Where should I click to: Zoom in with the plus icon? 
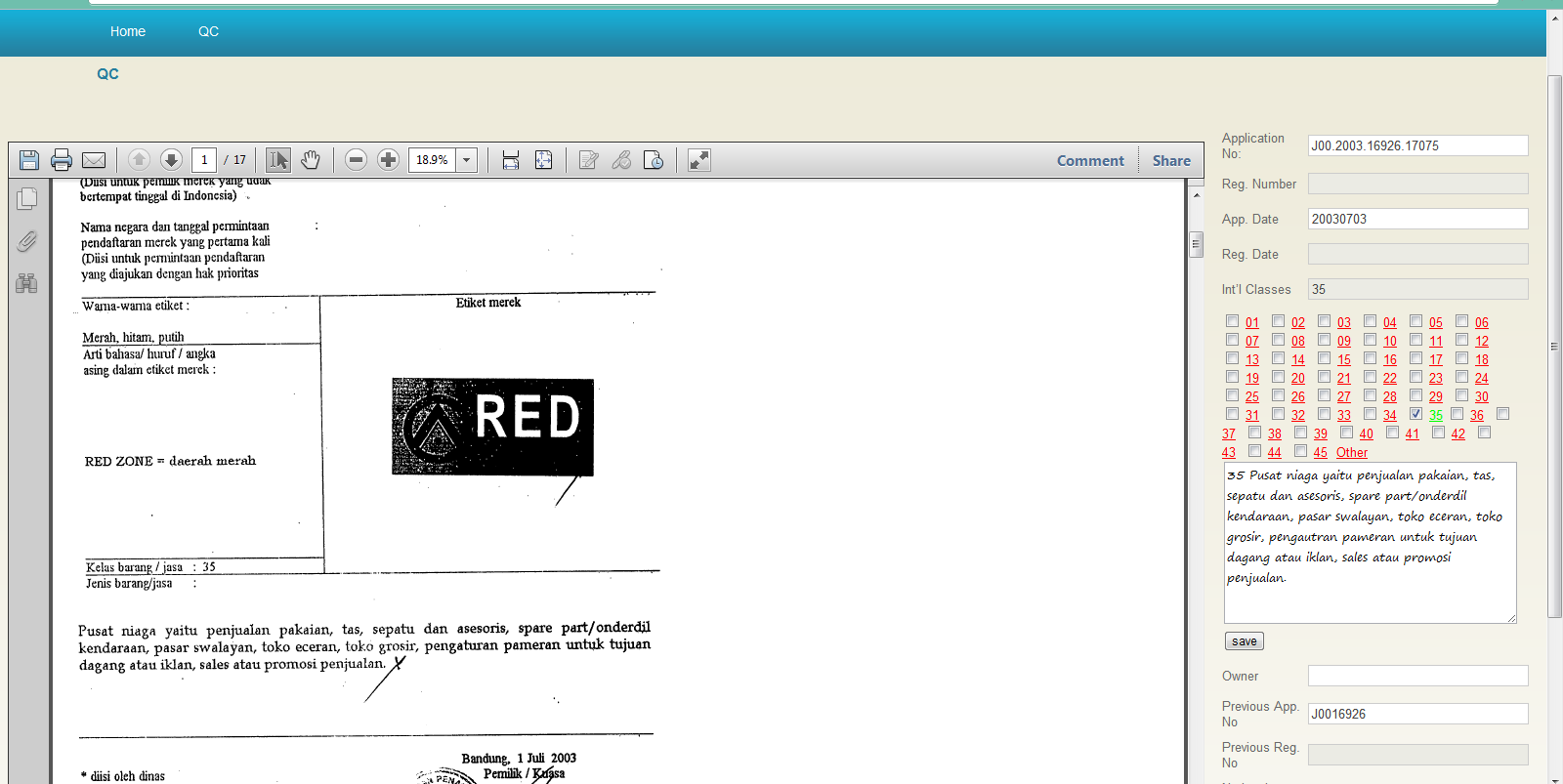click(x=389, y=160)
